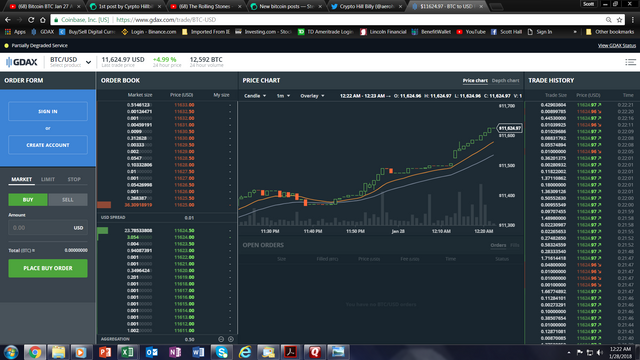640x360 pixels.
Task: Switch to Crypto Hill Billy Twitter tab
Action: click(x=367, y=7)
